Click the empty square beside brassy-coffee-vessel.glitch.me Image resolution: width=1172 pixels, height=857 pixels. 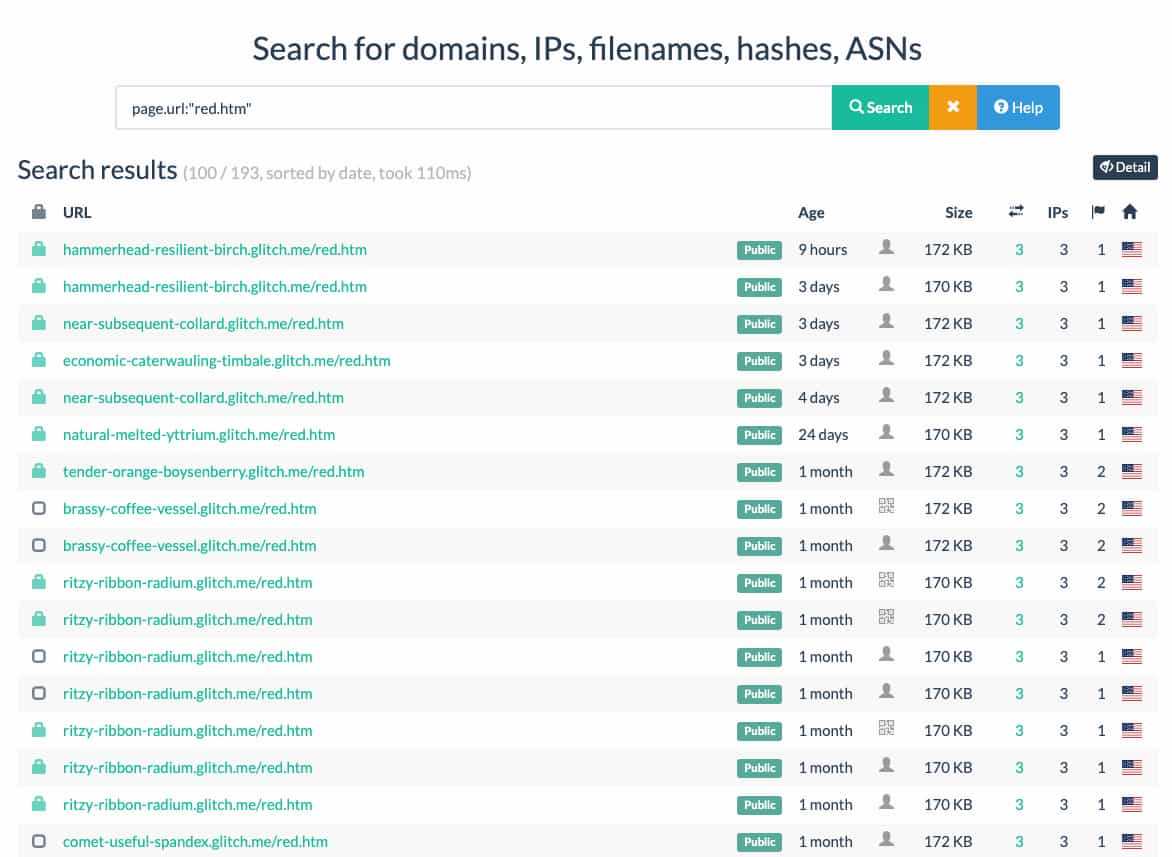click(39, 508)
